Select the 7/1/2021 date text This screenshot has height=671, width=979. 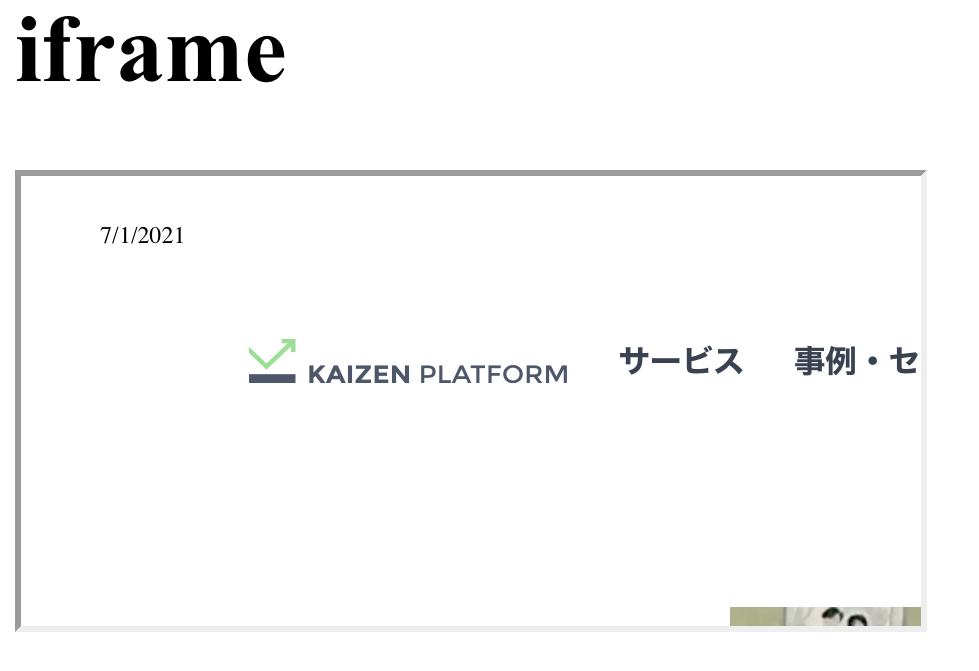(x=141, y=236)
